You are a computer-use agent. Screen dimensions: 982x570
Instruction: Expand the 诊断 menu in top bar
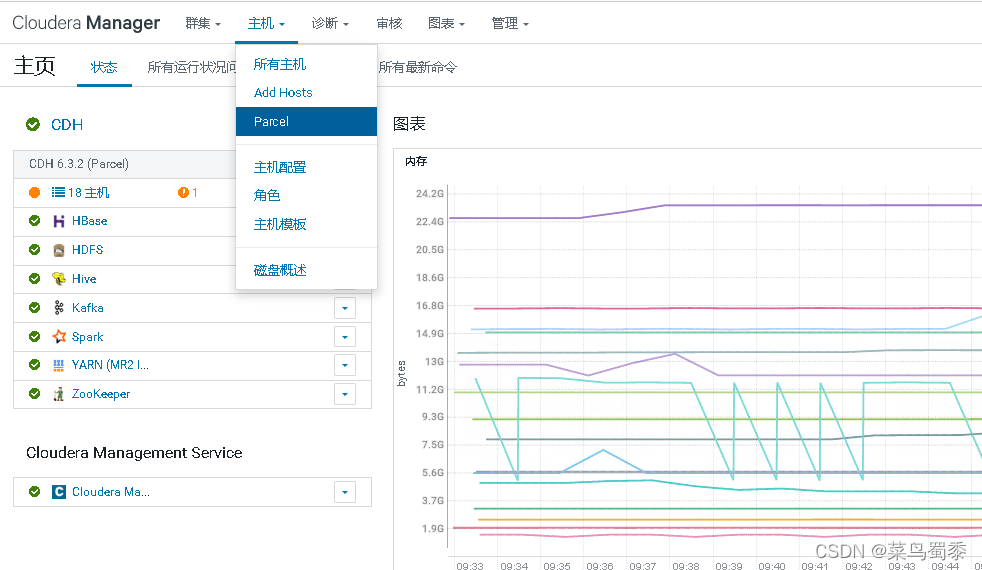point(330,23)
